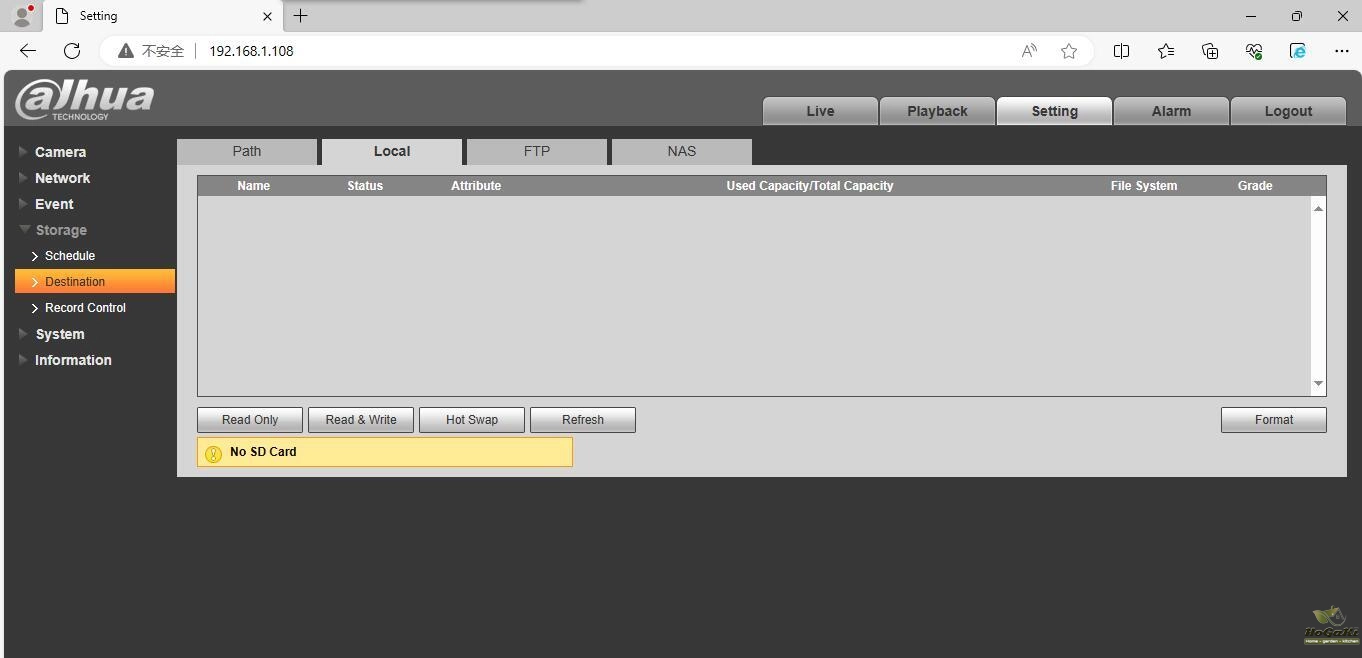This screenshot has width=1362, height=658.
Task: Open the NAS tab
Action: point(681,151)
